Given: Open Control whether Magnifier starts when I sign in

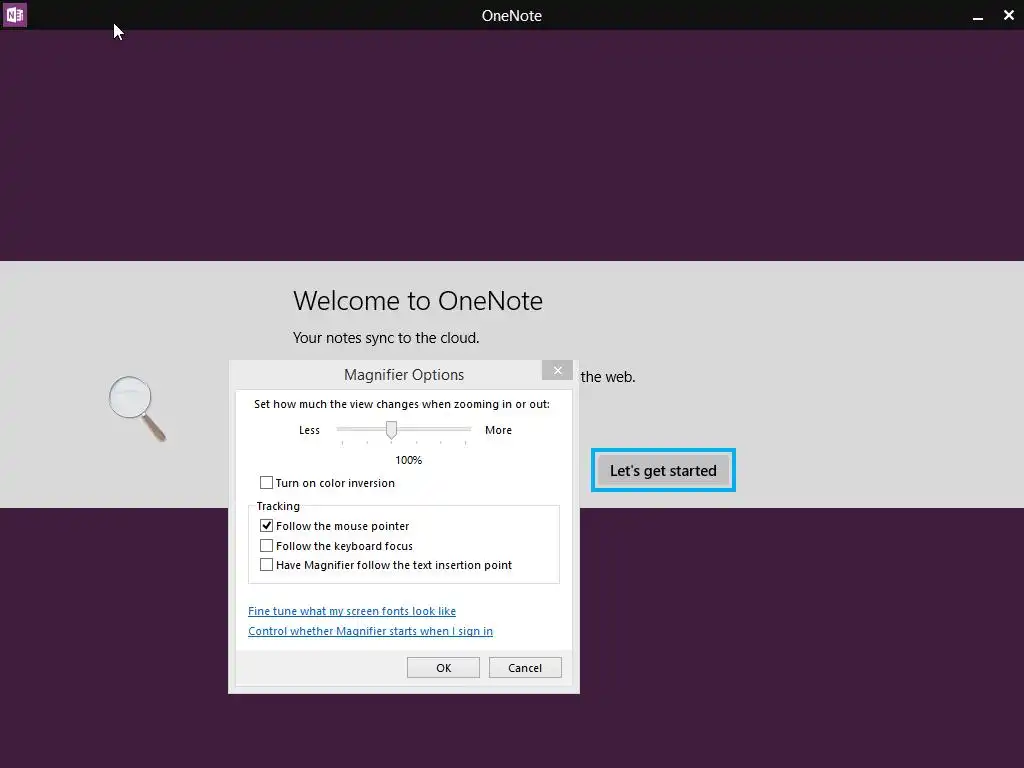Looking at the screenshot, I should click(370, 631).
